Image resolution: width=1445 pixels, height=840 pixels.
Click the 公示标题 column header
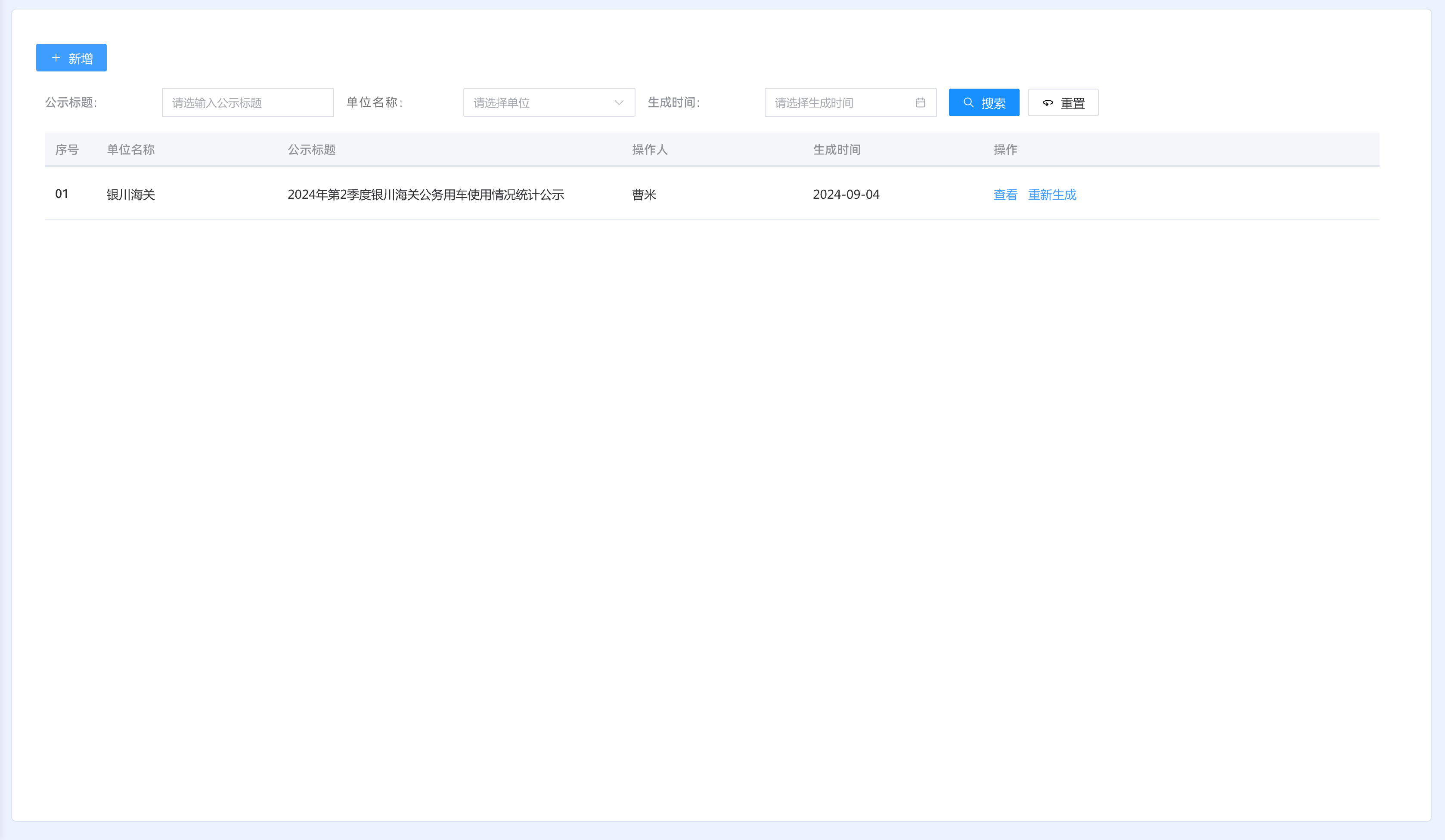tap(311, 150)
